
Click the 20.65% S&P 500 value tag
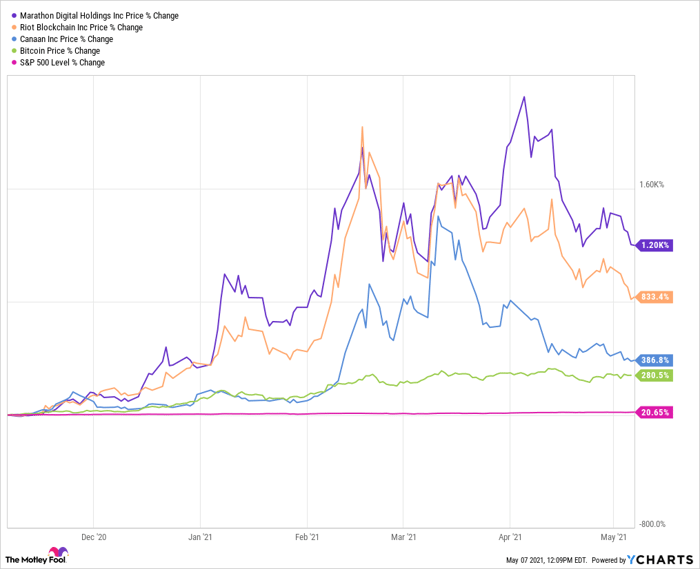[655, 412]
